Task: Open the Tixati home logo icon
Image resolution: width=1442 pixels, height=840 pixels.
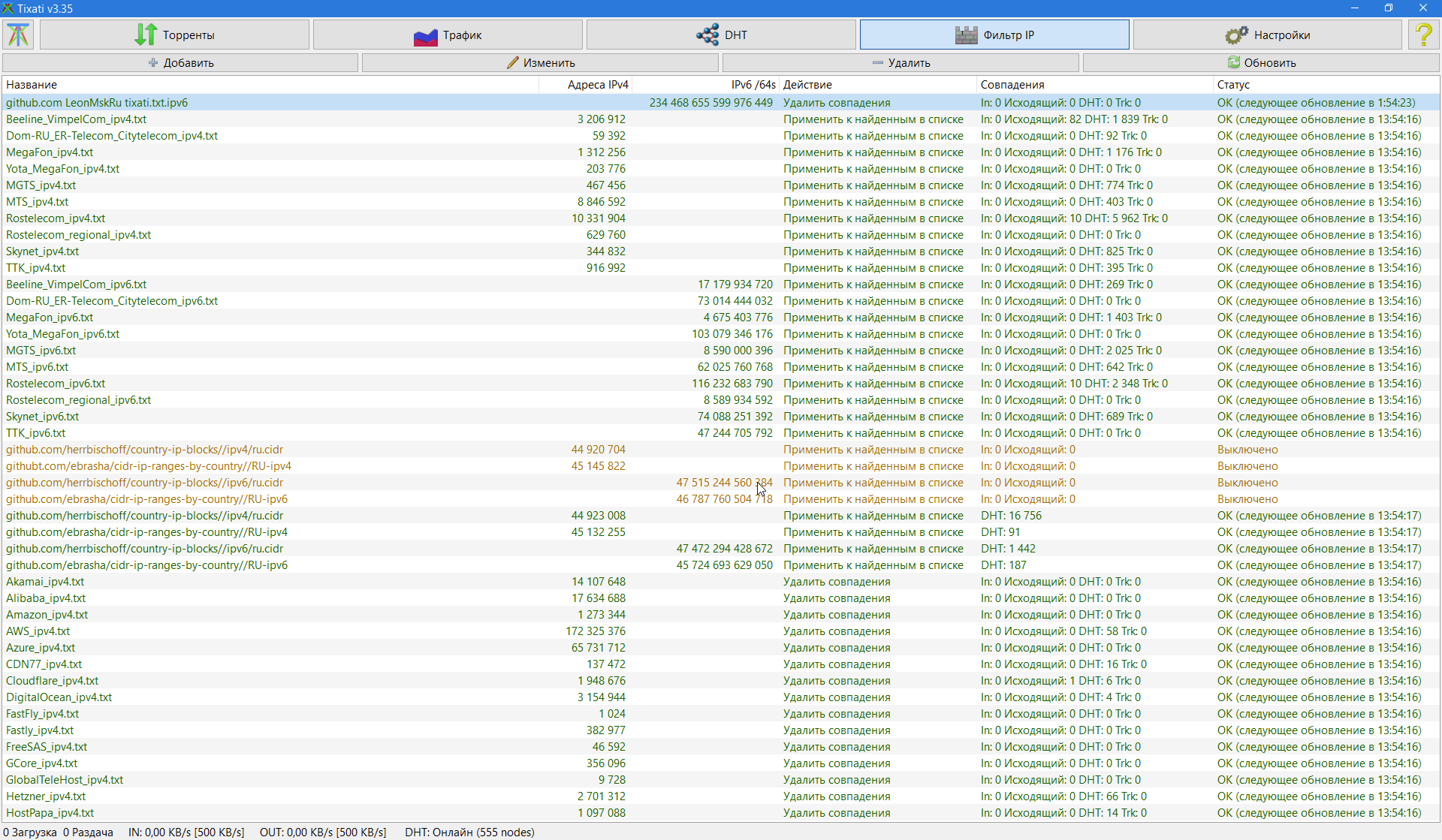Action: [19, 35]
